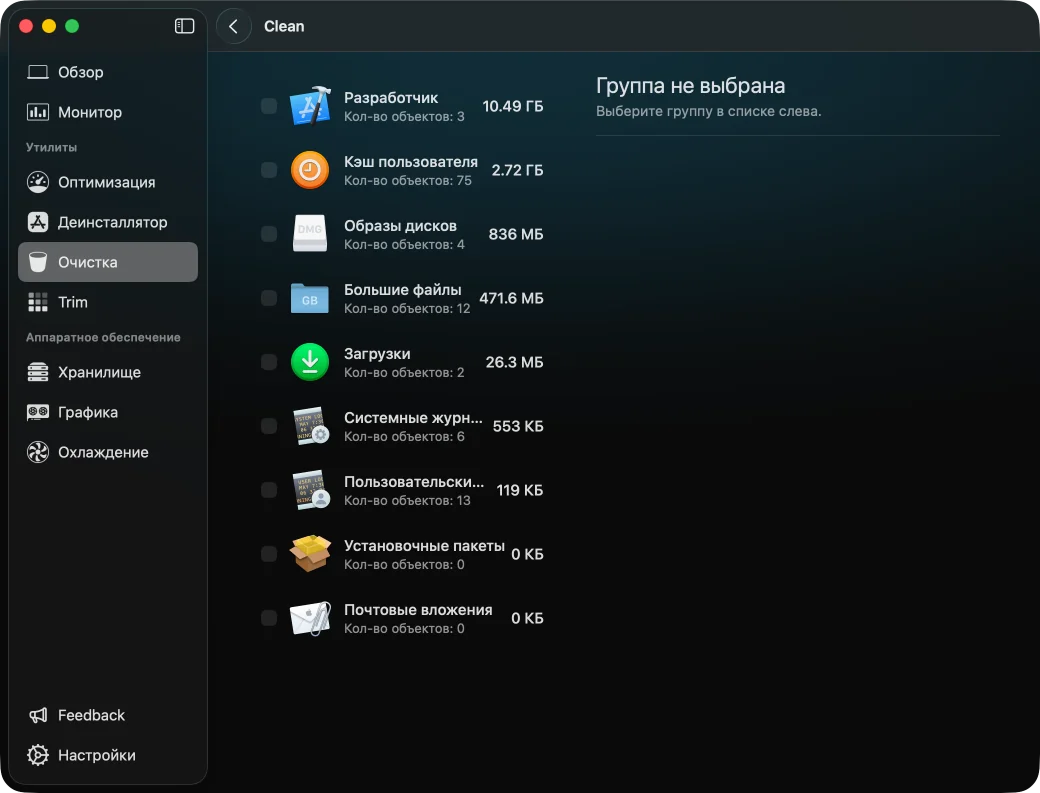This screenshot has height=793, width=1040.
Task: Click the Установочные пакеты box icon
Action: click(310, 553)
